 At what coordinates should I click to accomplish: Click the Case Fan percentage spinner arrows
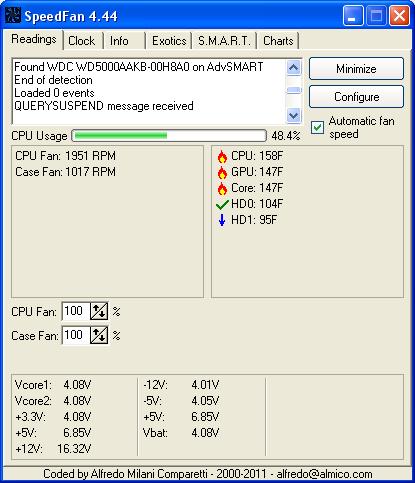tap(99, 335)
